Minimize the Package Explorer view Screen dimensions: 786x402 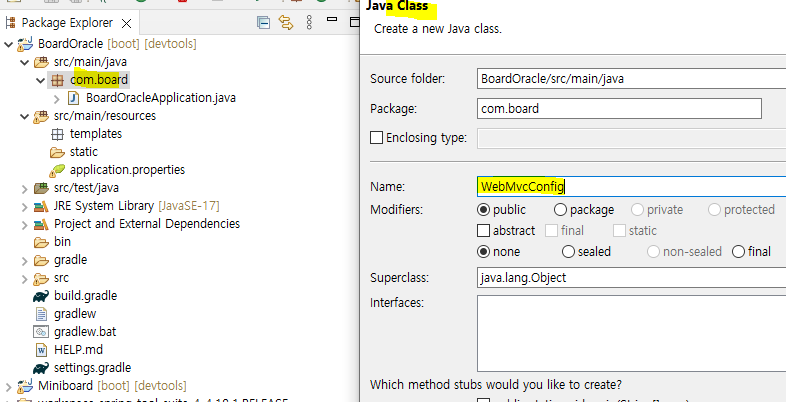332,19
